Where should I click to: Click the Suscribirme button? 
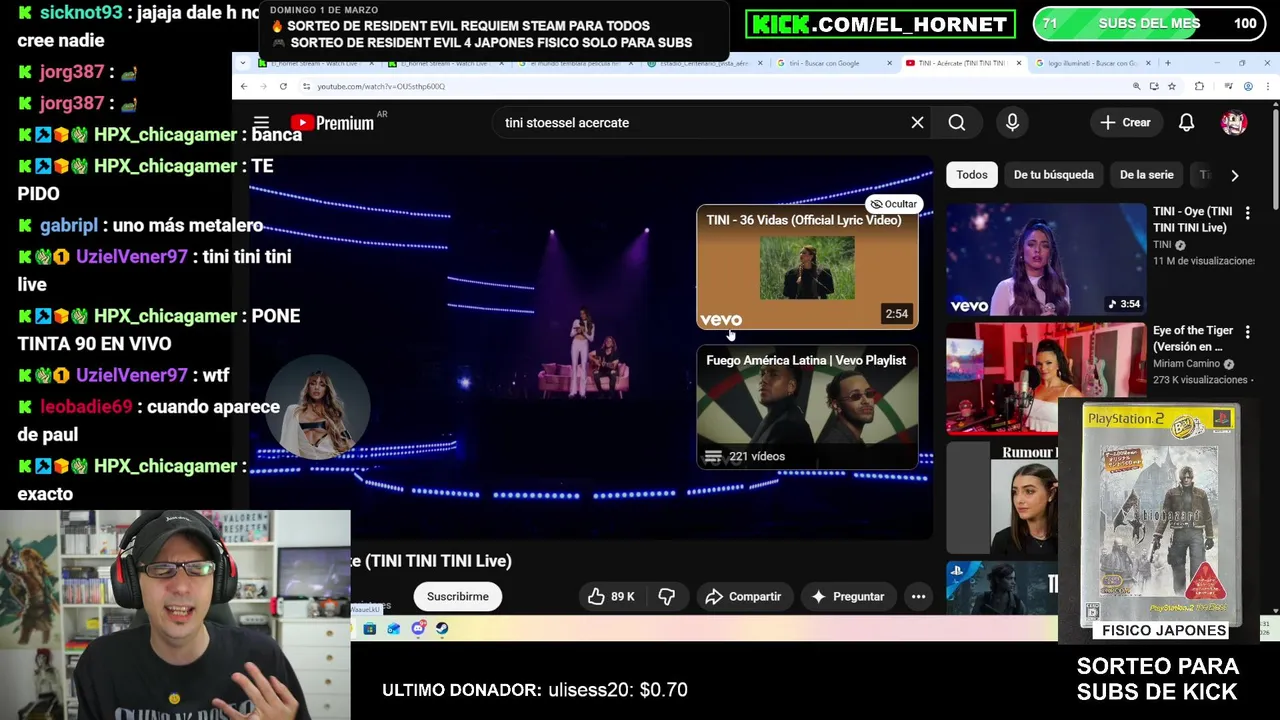coord(458,597)
